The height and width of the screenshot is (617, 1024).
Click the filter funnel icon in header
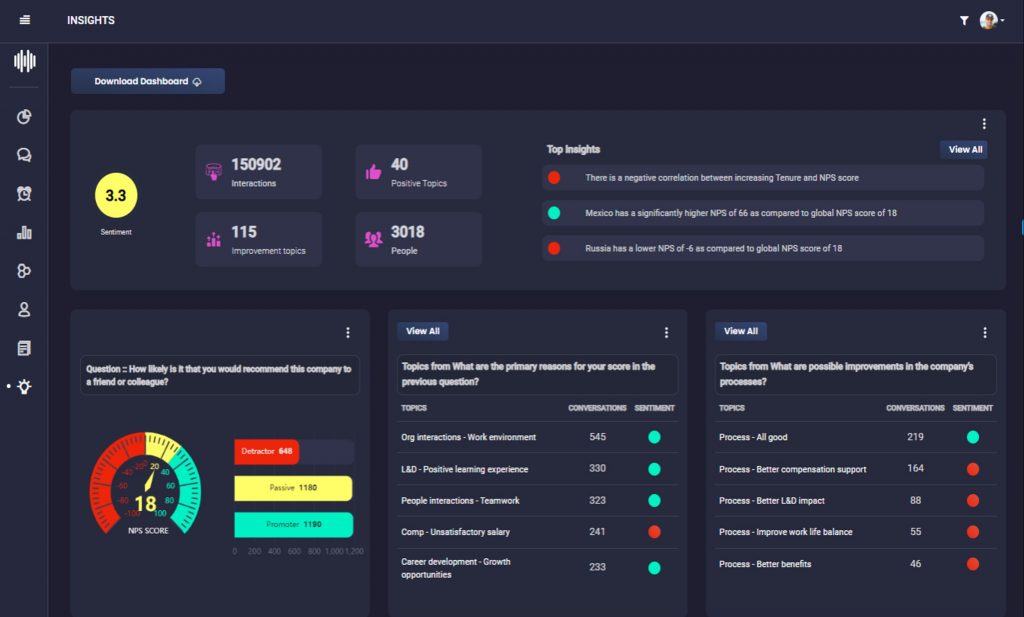click(x=964, y=20)
